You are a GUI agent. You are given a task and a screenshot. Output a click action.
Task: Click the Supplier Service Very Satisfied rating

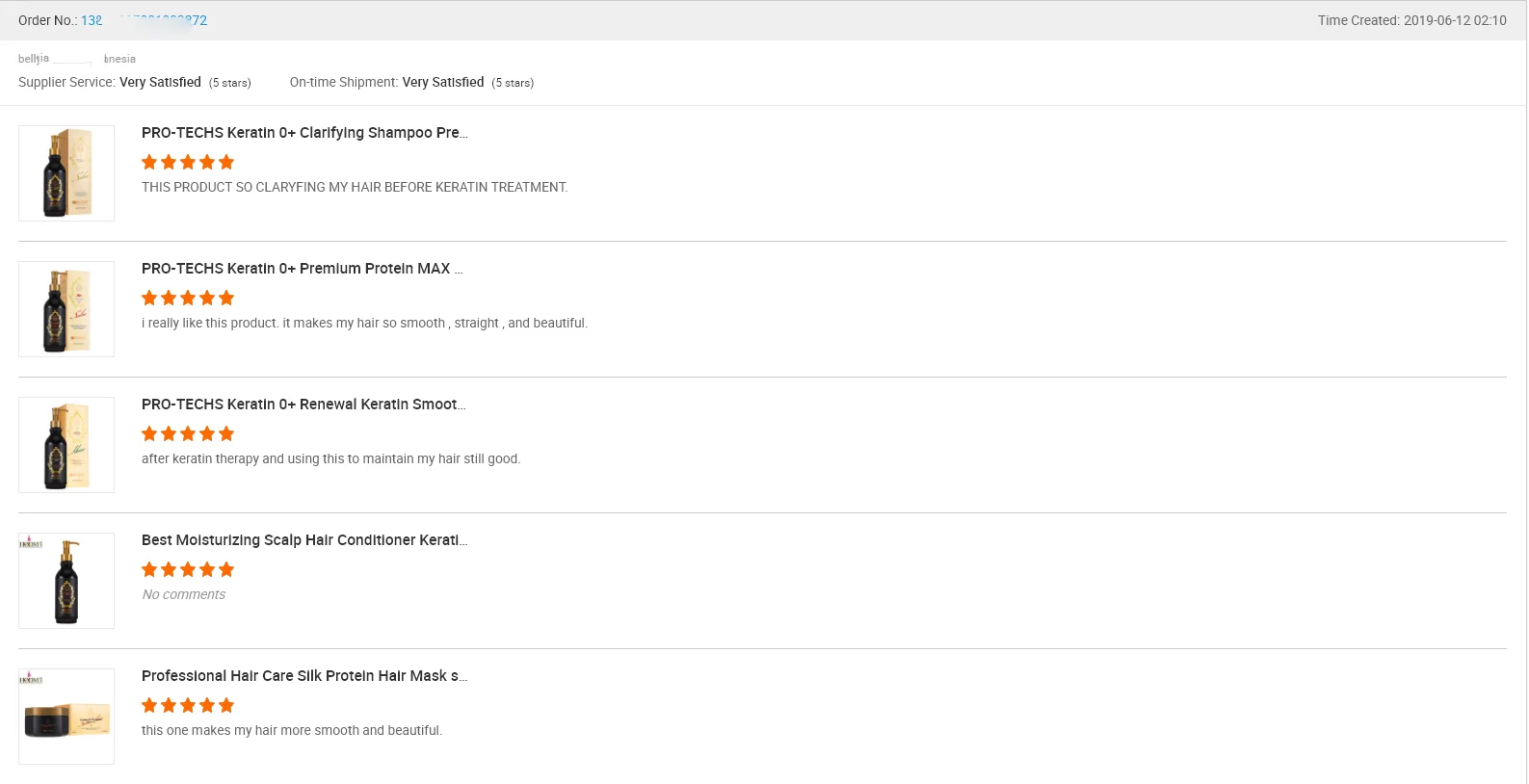160,83
